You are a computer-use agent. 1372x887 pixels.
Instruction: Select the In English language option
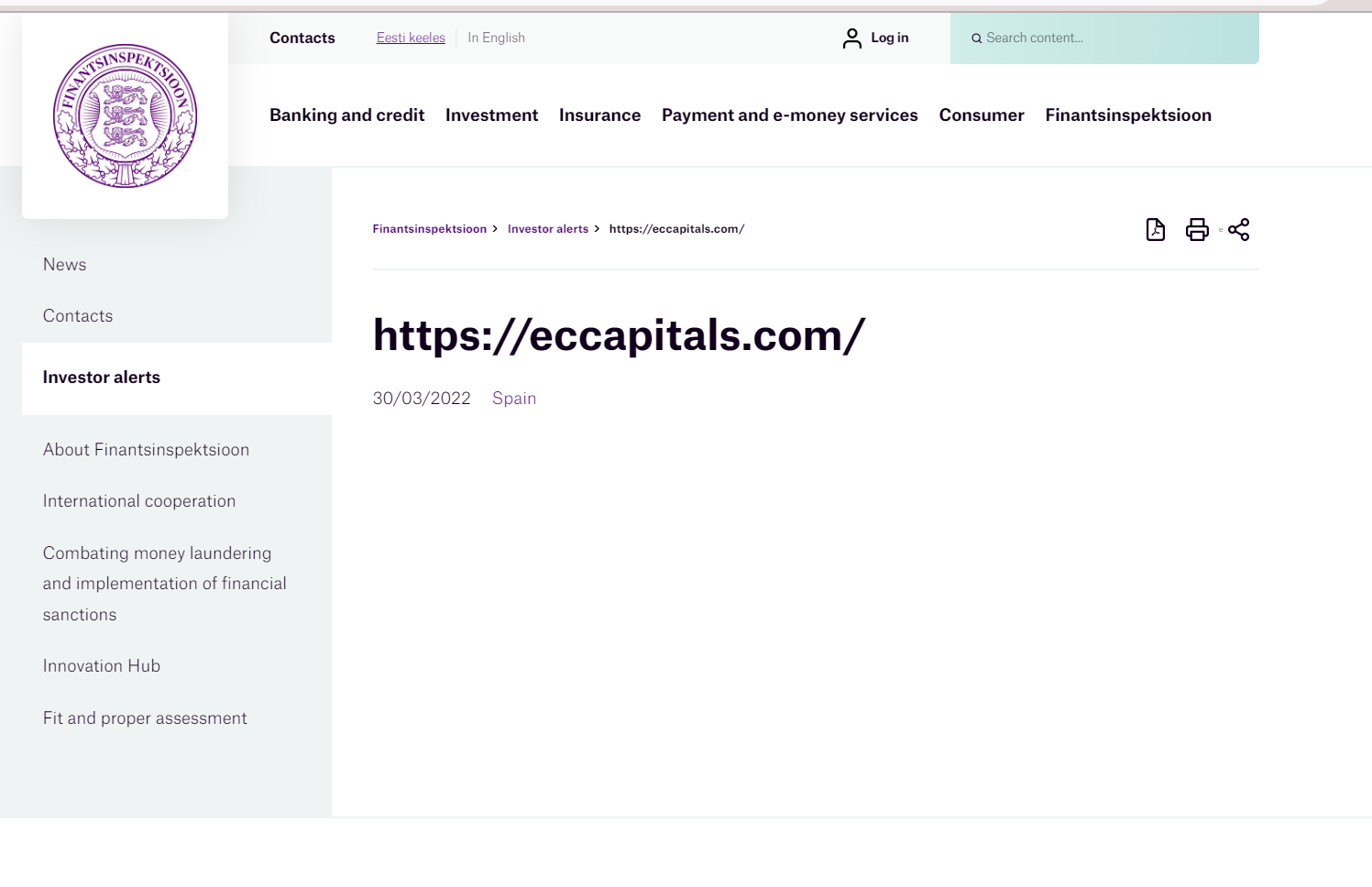click(x=497, y=38)
